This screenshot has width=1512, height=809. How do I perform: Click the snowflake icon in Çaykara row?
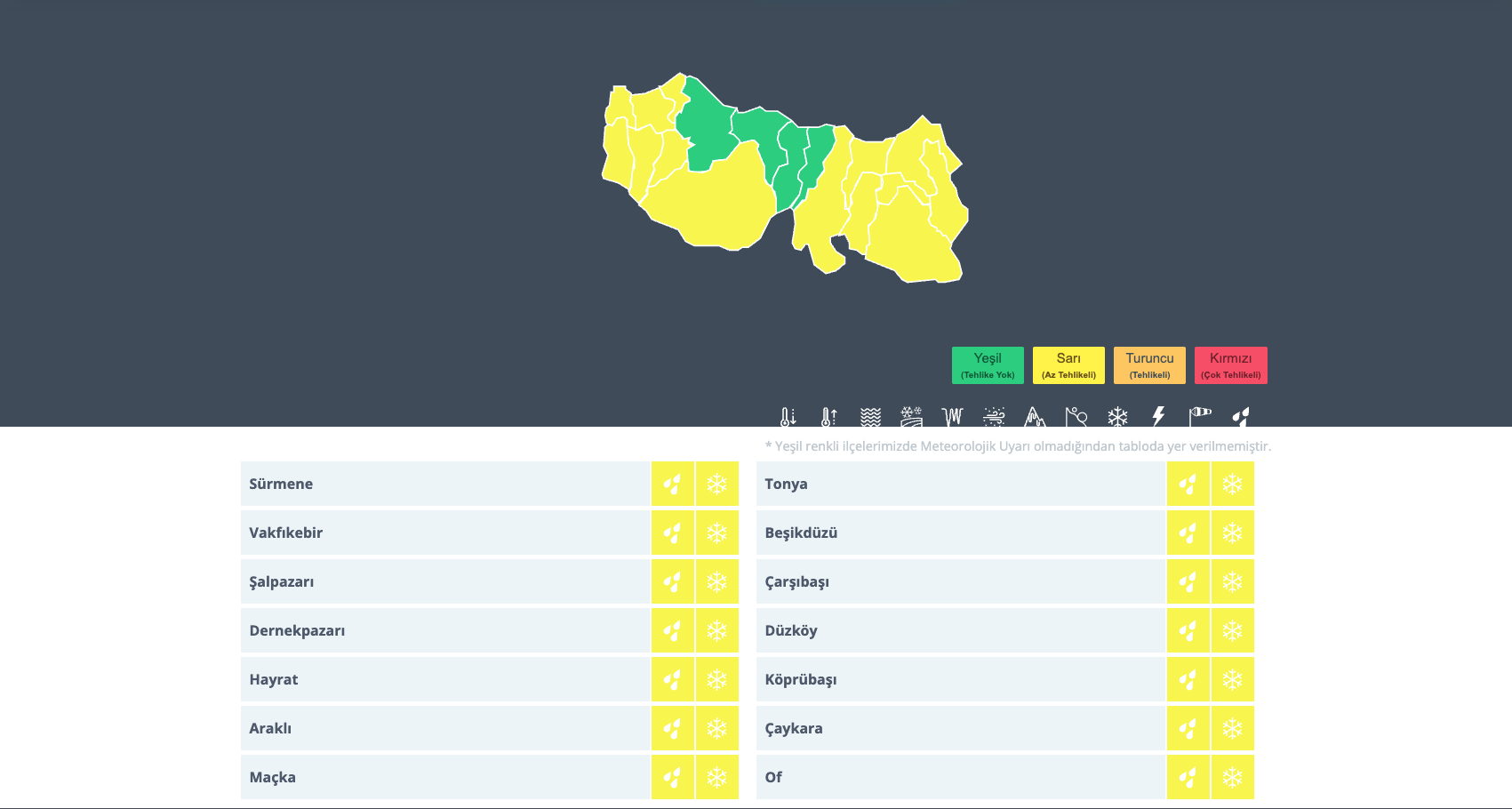(x=1233, y=728)
